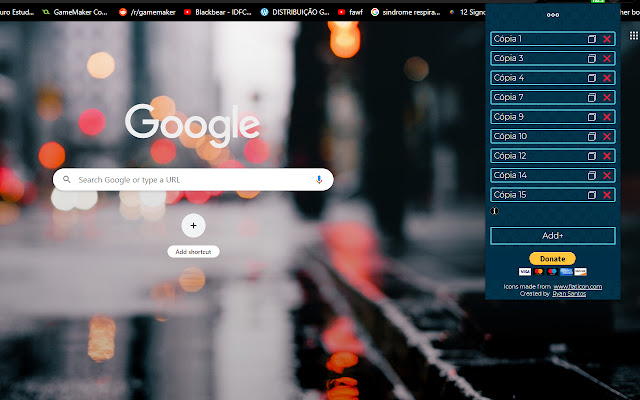Click the copy icon for Cópia 9
The height and width of the screenshot is (400, 640).
point(591,117)
